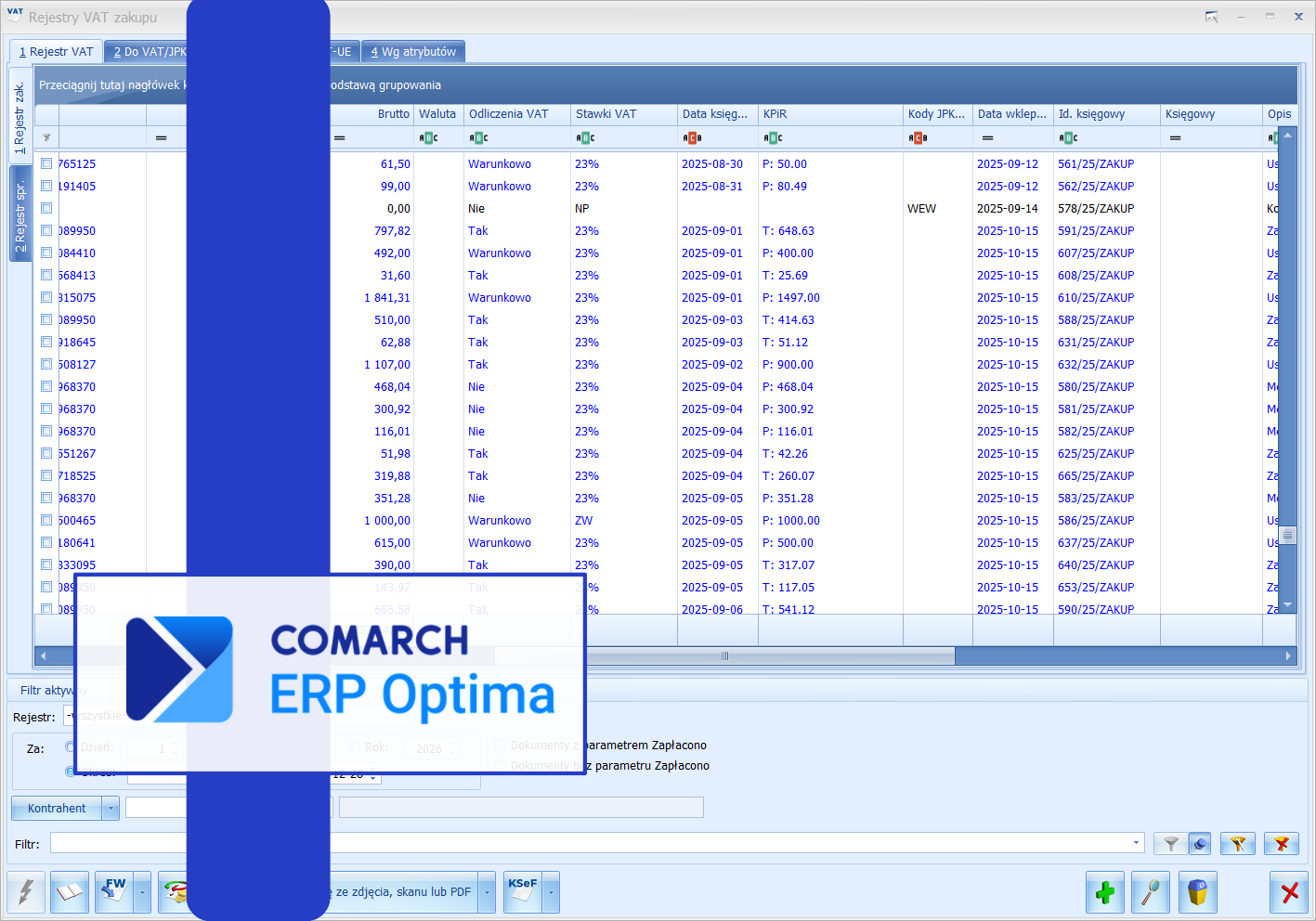Expand the Kontrahent button dropdown arrow

111,809
